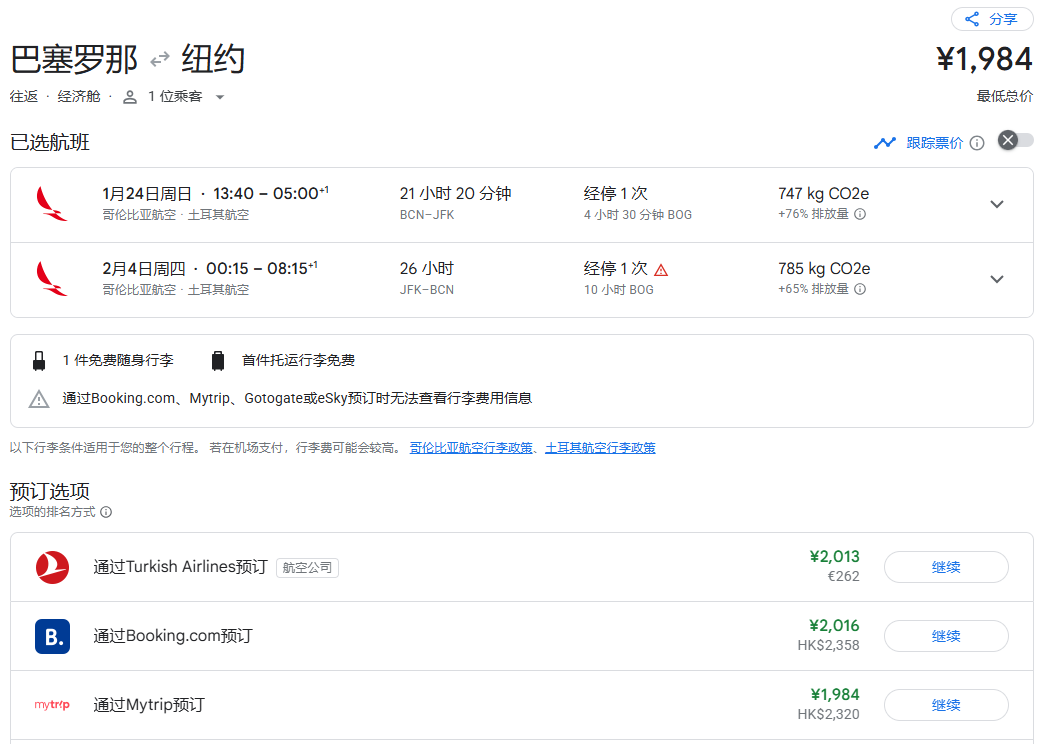Expand the 2月4日周四 flight details
This screenshot has height=744, width=1046.
click(x=997, y=279)
